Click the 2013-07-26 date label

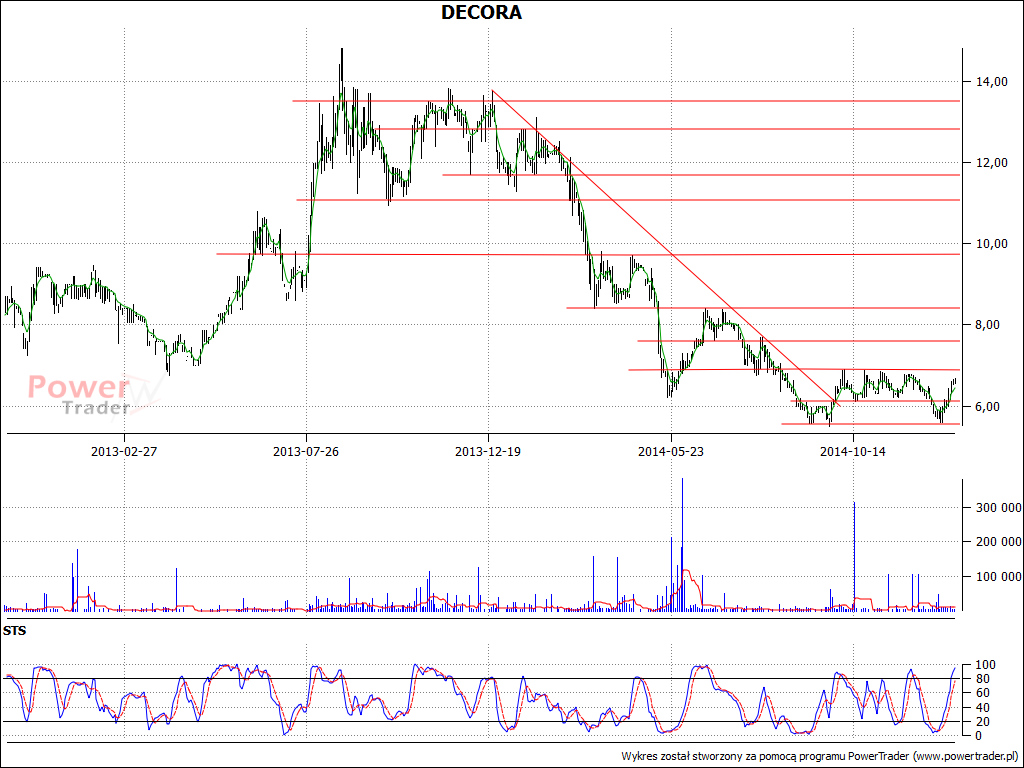306,451
